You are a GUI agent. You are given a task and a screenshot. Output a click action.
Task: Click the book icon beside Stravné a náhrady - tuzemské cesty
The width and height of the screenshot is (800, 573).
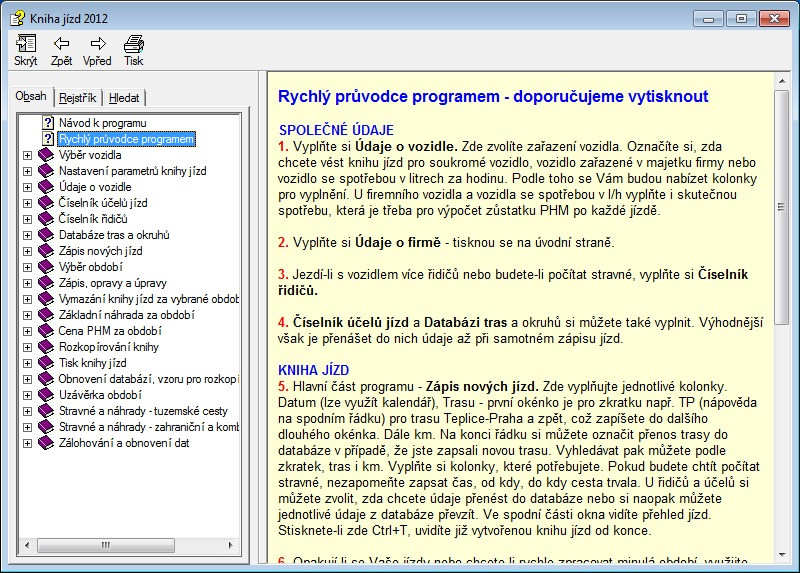coord(46,411)
